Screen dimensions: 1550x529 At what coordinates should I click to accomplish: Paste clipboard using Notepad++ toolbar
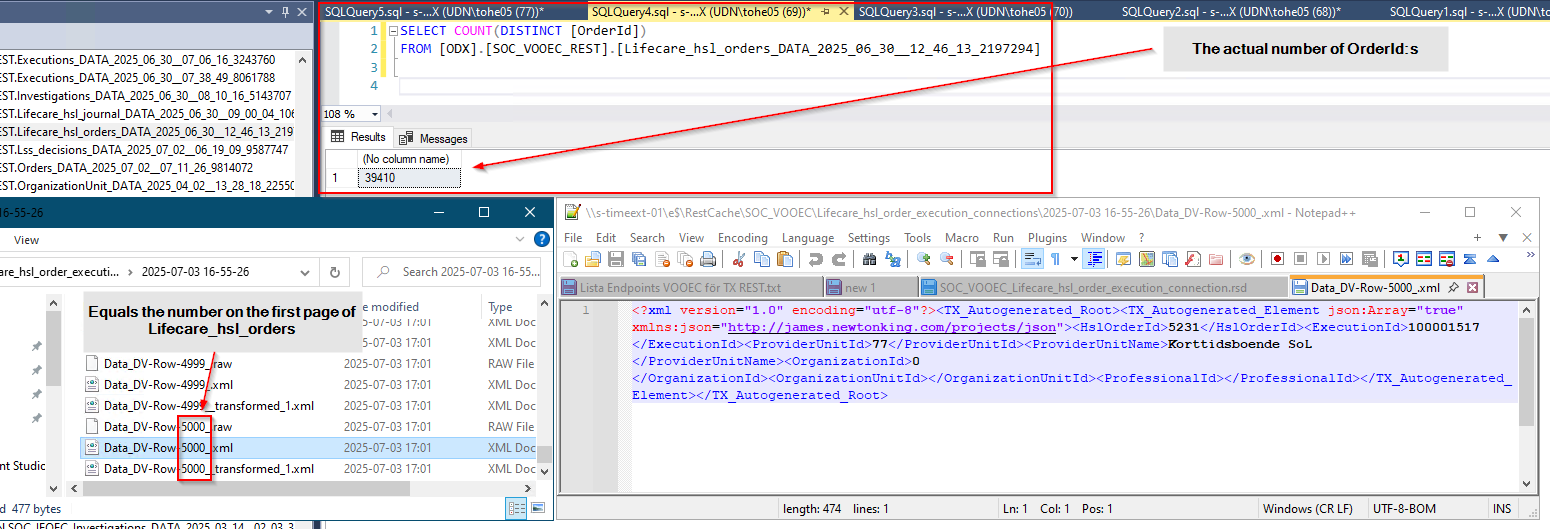(x=785, y=259)
